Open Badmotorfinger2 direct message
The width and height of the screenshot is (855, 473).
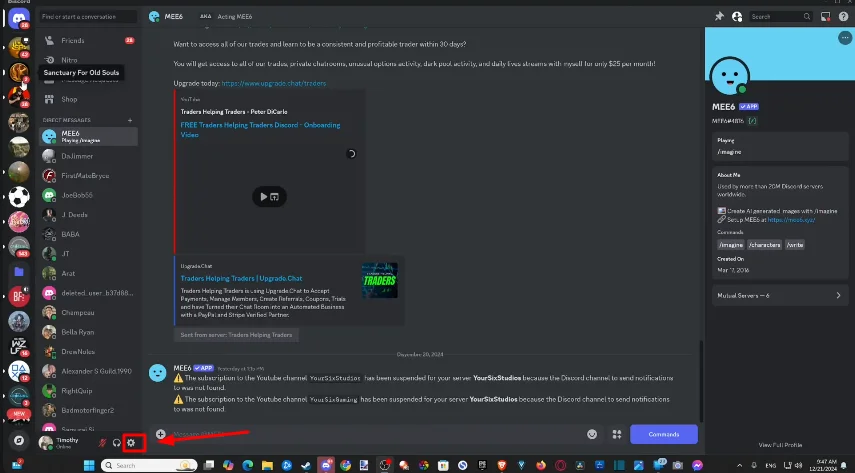[x=89, y=410]
